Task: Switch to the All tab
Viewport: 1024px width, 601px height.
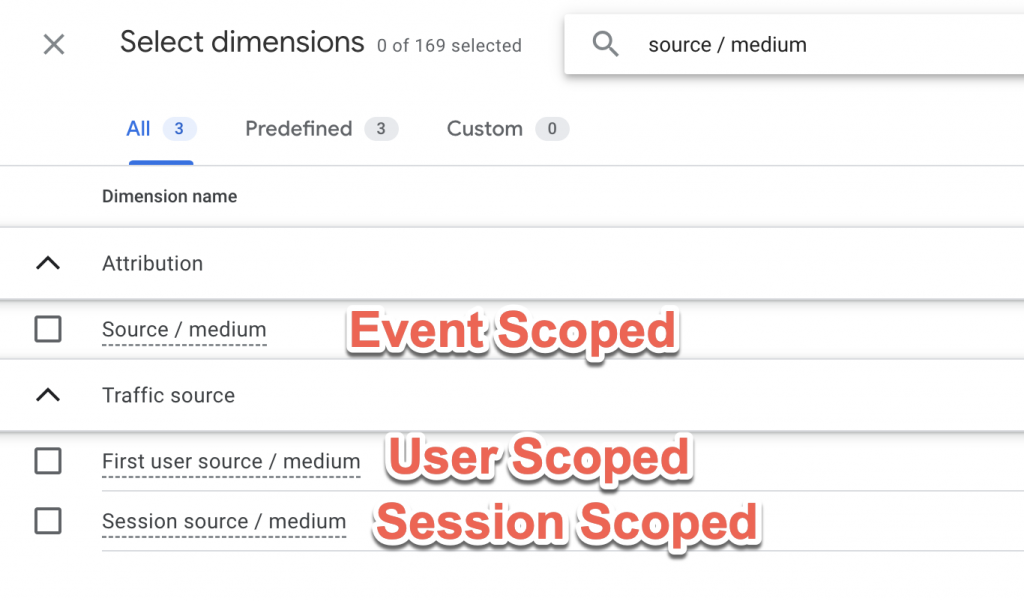Action: 161,129
